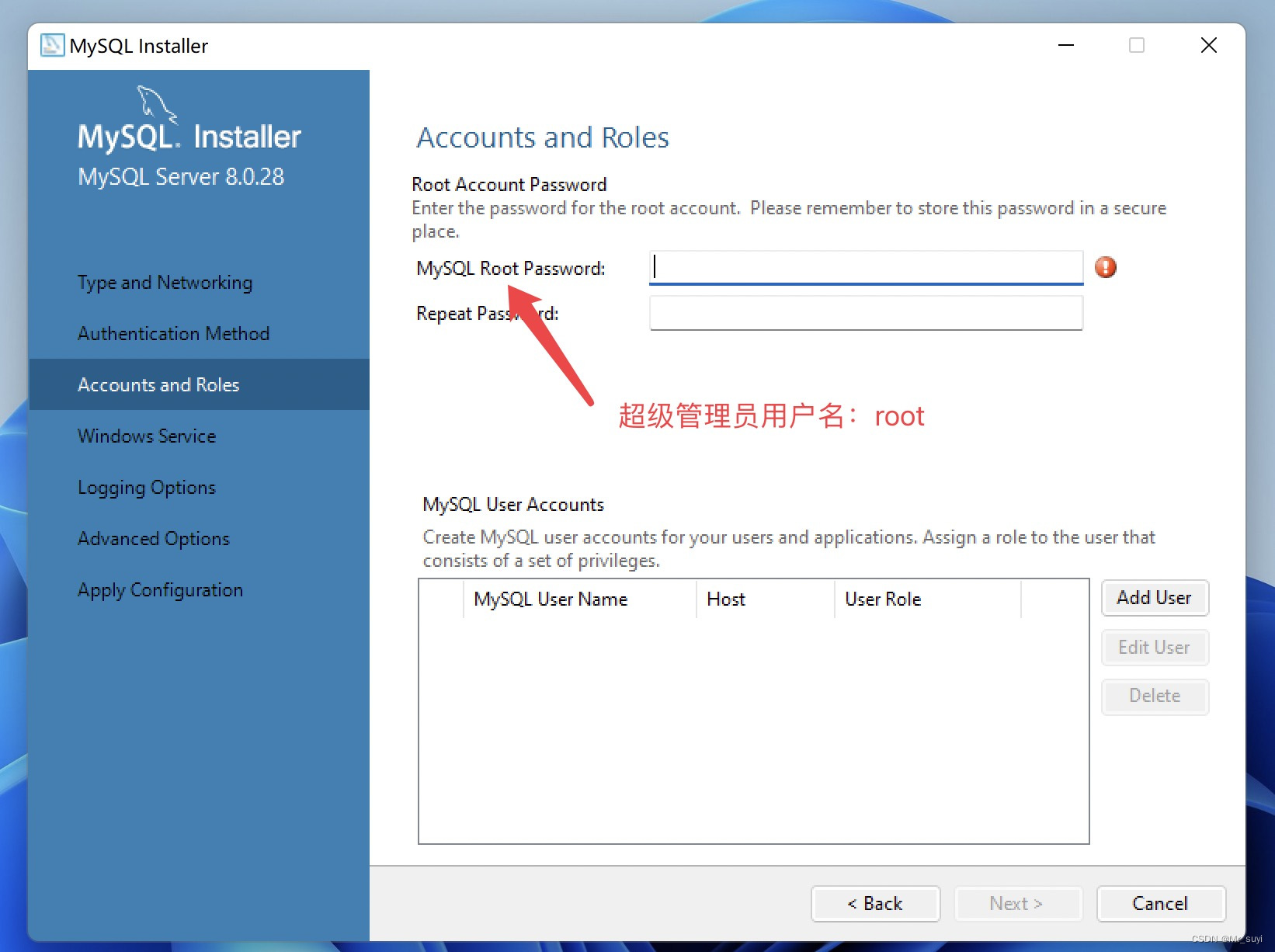
Task: Cancel the installer configuration
Action: [x=1161, y=904]
